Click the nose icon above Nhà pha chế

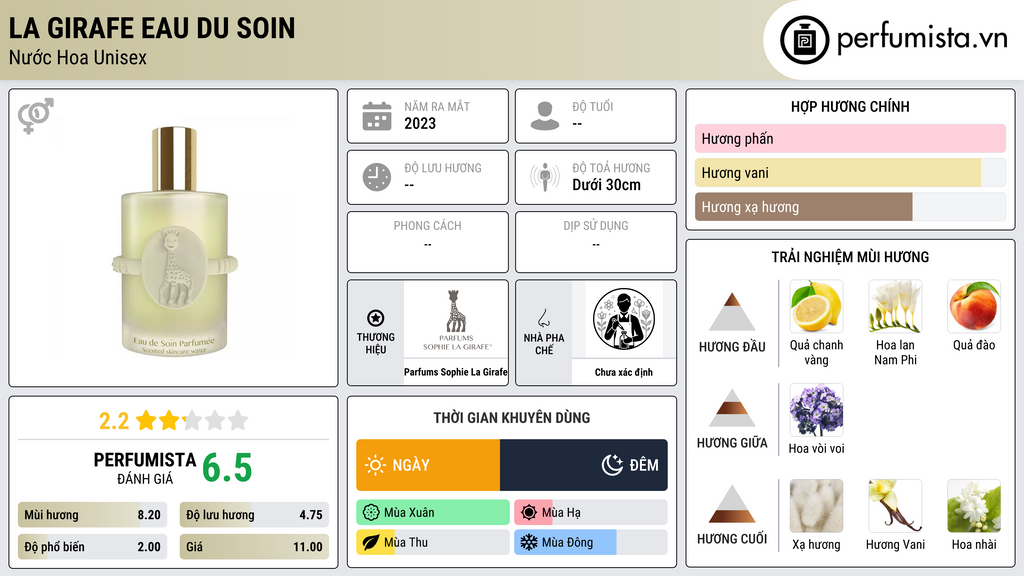(543, 318)
